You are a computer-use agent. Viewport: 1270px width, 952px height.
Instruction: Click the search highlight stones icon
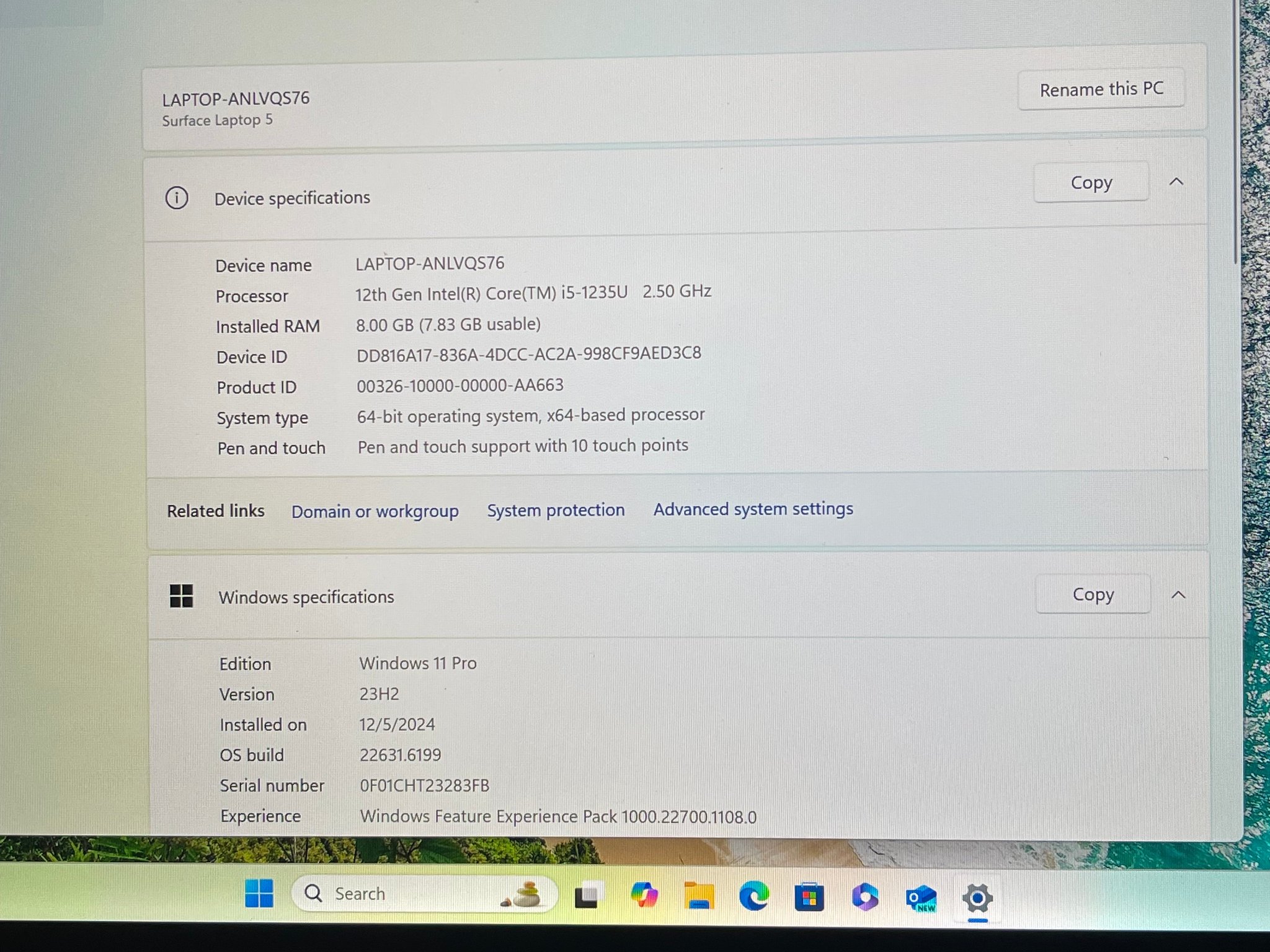pos(521,894)
